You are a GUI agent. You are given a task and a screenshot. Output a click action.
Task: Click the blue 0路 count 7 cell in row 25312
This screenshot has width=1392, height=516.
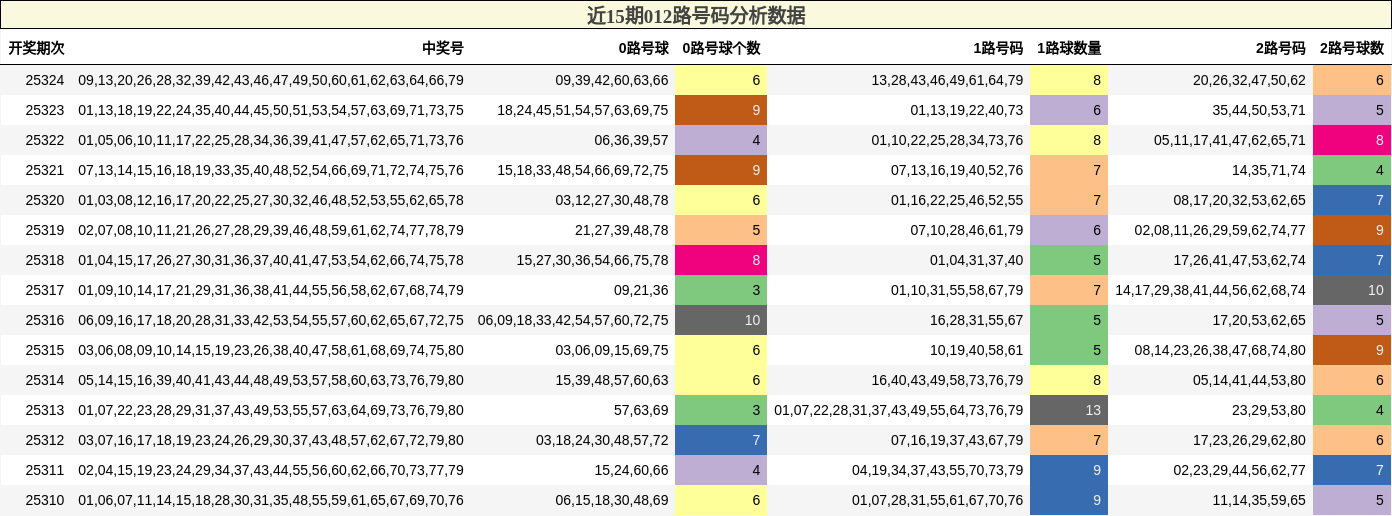(721, 440)
